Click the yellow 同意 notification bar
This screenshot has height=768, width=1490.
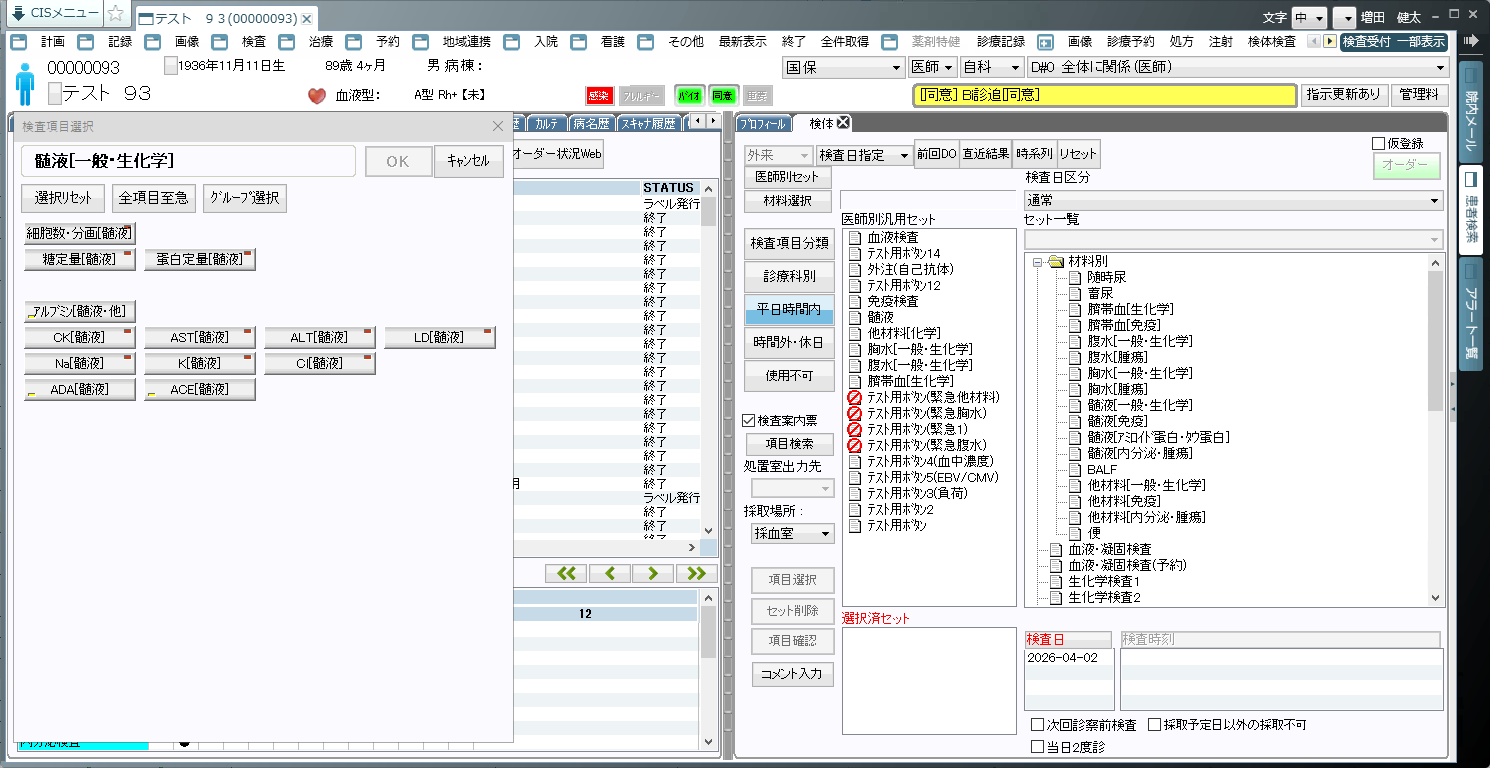[1104, 95]
